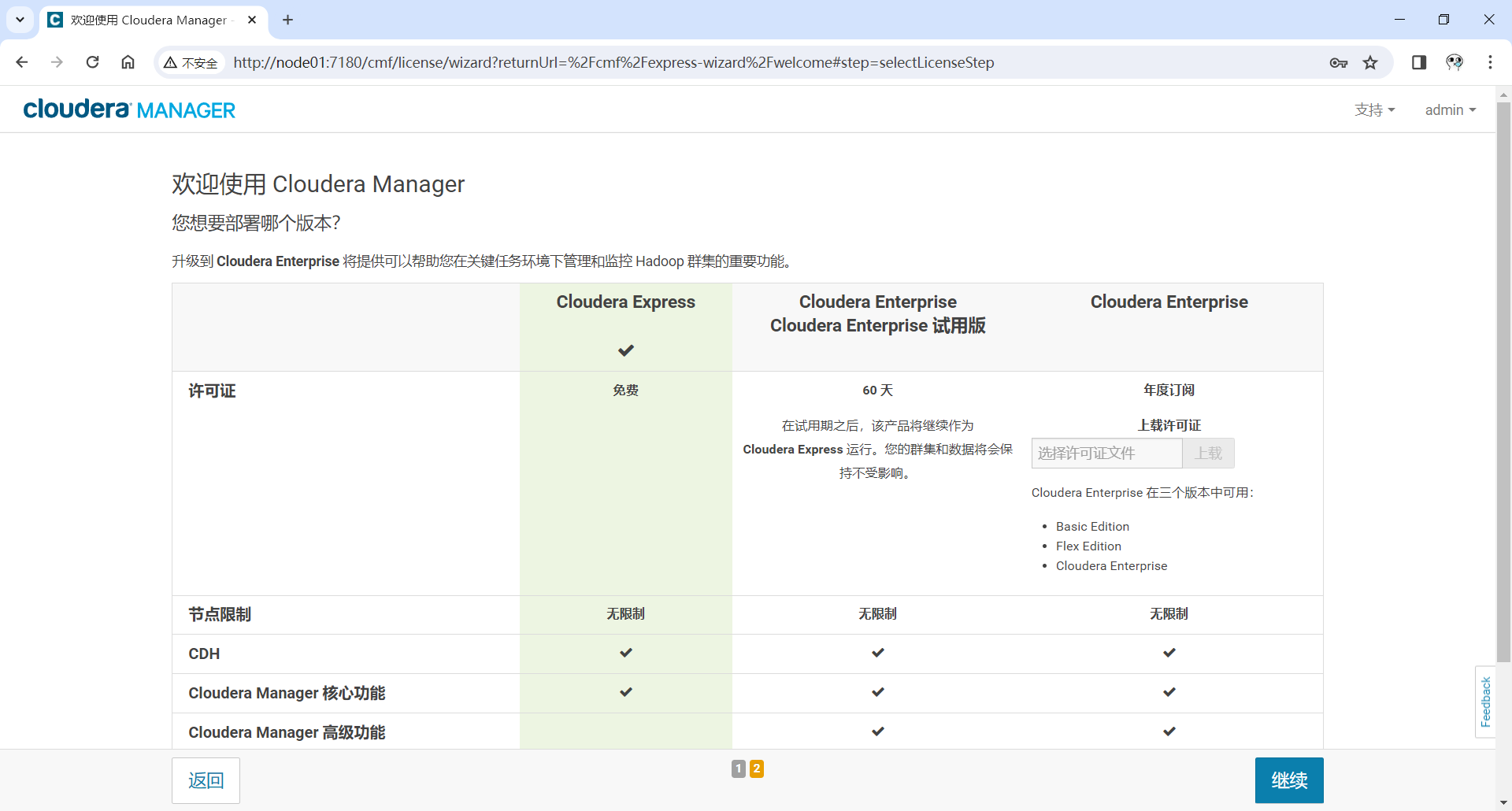The width and height of the screenshot is (1512, 811).
Task: Click the 许可证 row label
Action: point(212,391)
